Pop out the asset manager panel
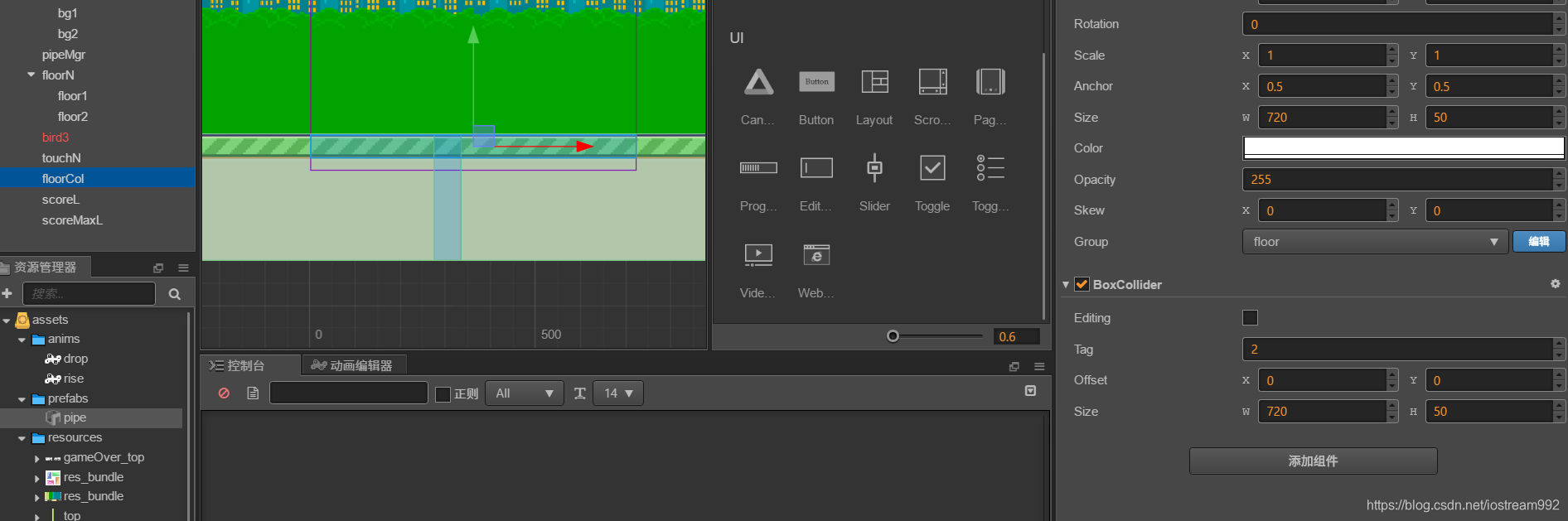Screen dimensions: 1568x521 [158, 268]
